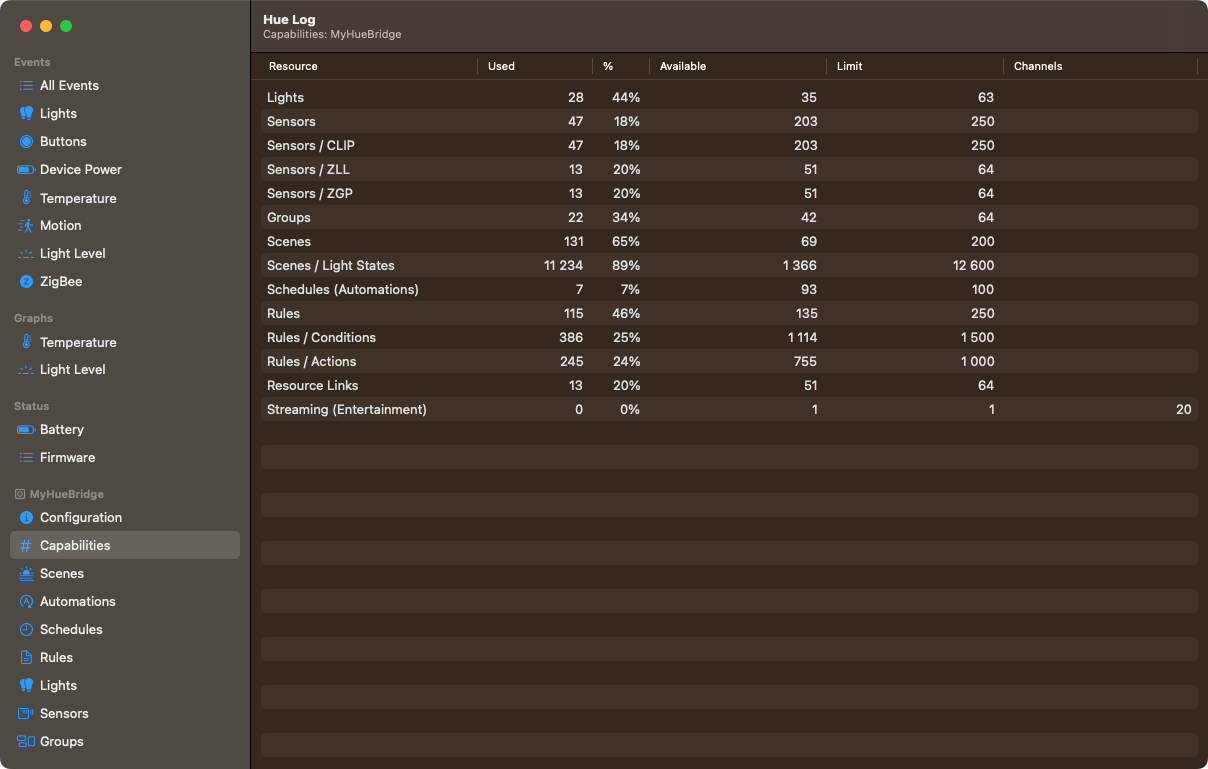
Task: View Firmware status
Action: coord(66,457)
